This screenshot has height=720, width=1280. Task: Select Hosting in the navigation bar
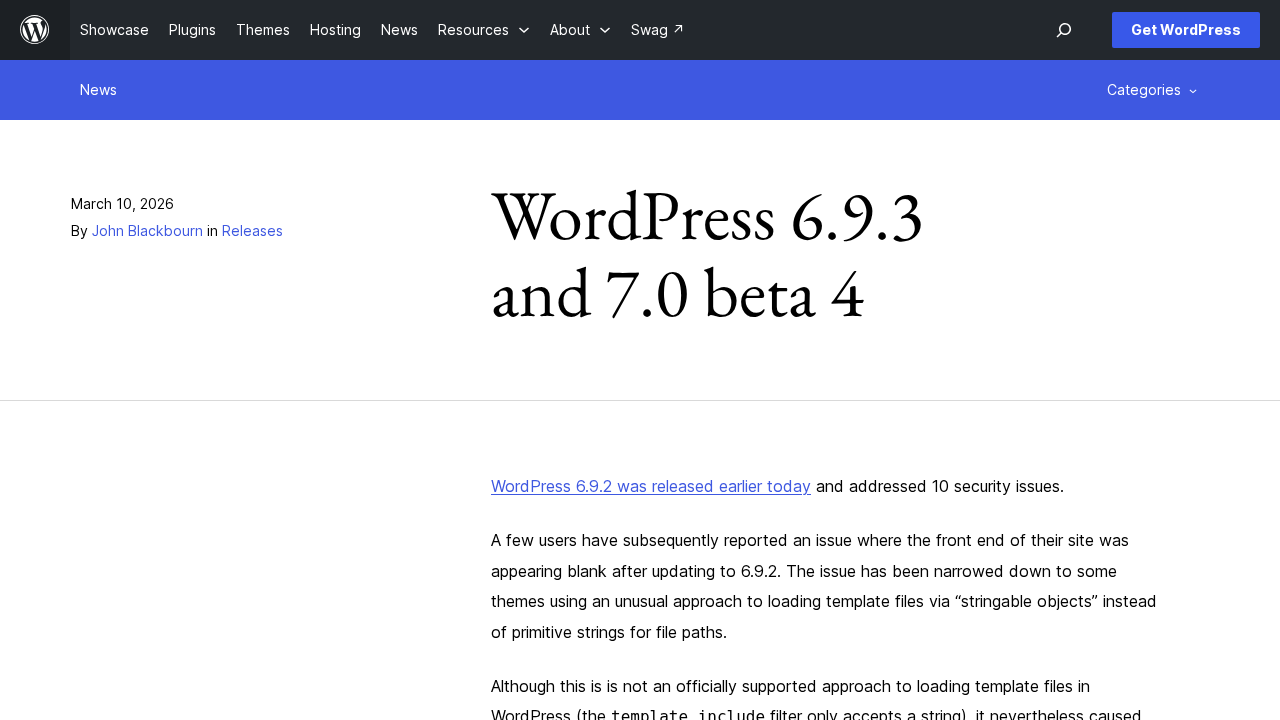(335, 30)
